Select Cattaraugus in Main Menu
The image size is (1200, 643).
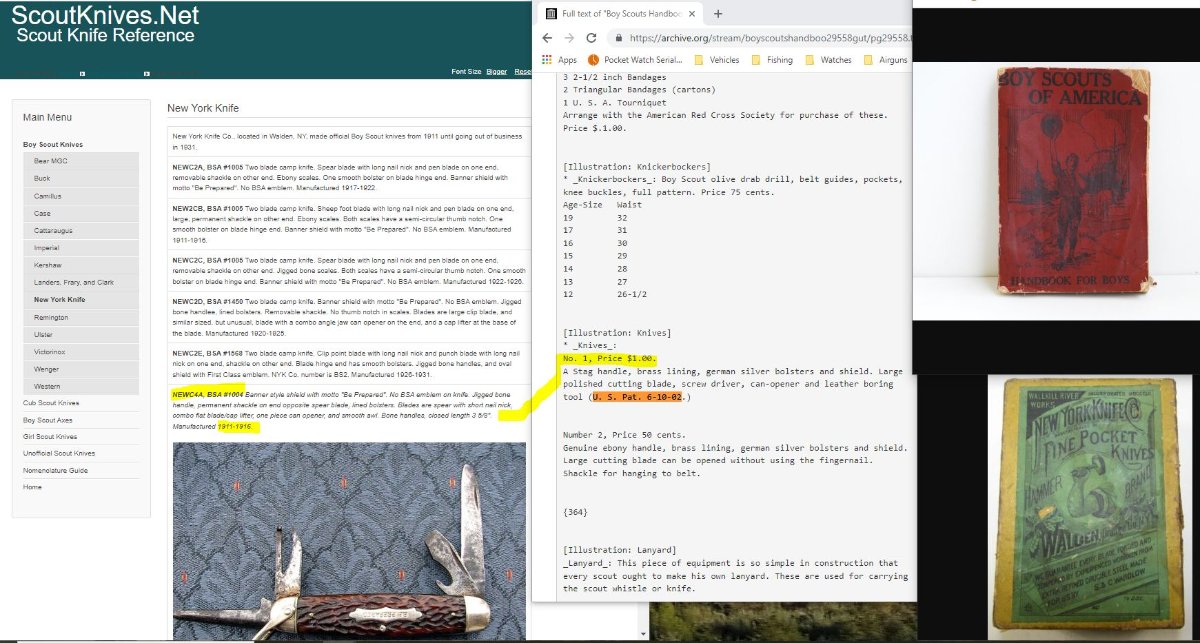click(80, 230)
